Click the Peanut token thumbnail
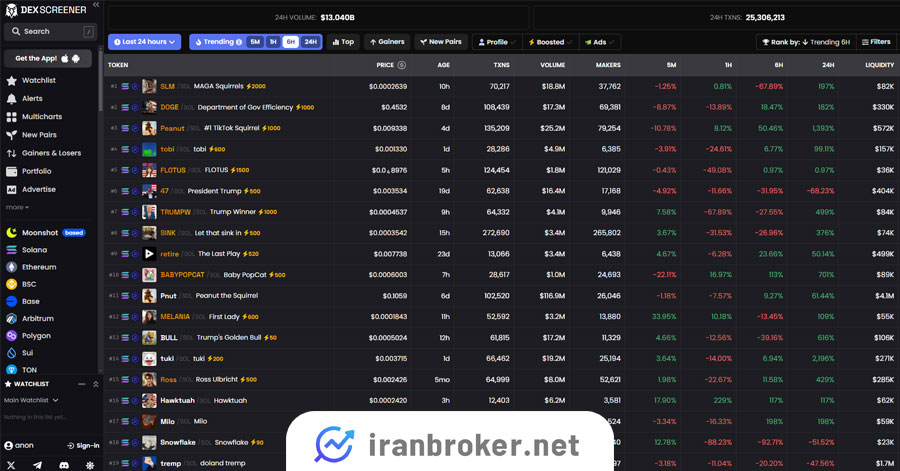Image resolution: width=900 pixels, height=471 pixels. pos(149,129)
